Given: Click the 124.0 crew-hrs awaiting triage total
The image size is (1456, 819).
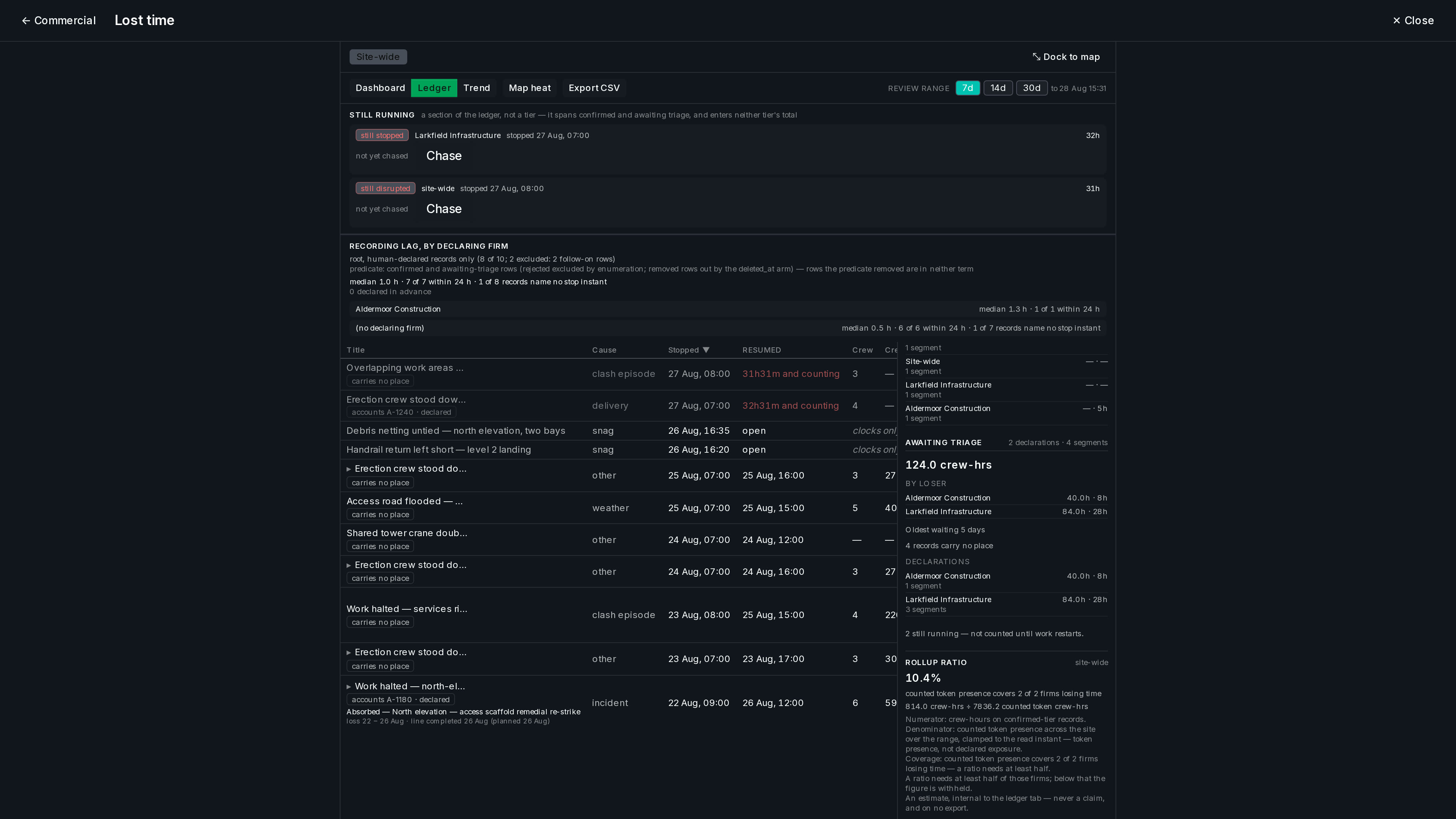Looking at the screenshot, I should coord(948,464).
